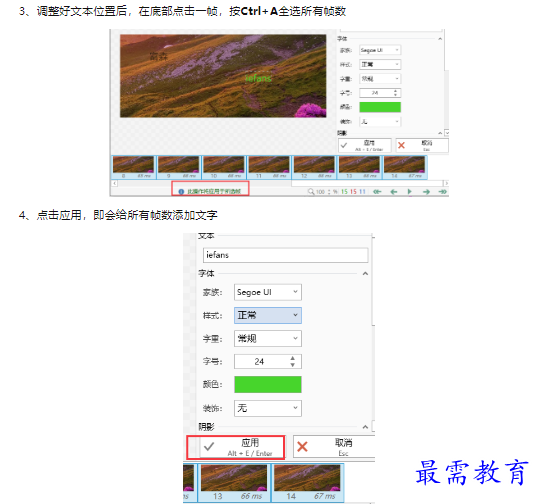Select frame 14 (67 ms) in lower timeline

308,483
